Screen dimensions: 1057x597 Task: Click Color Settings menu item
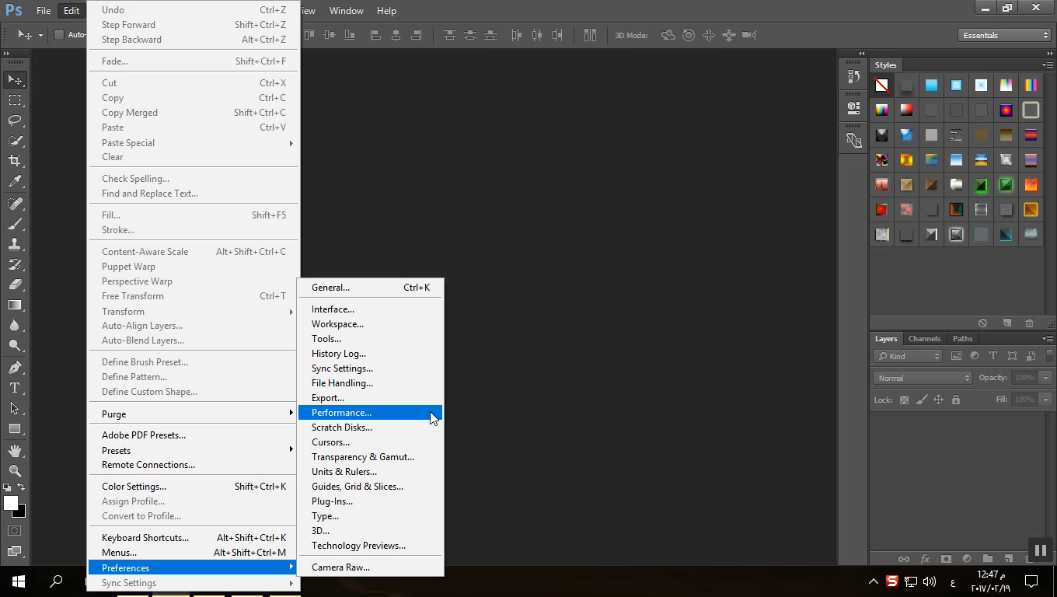[x=193, y=486]
